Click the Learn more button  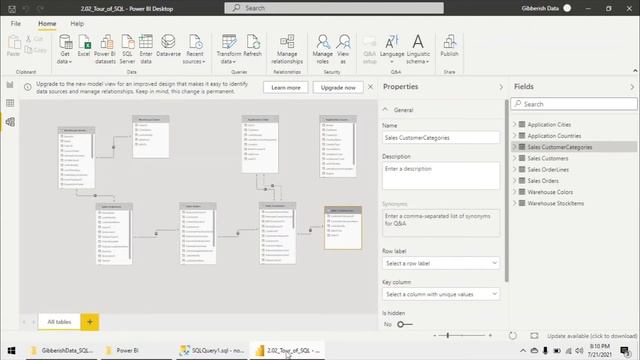[x=286, y=87]
